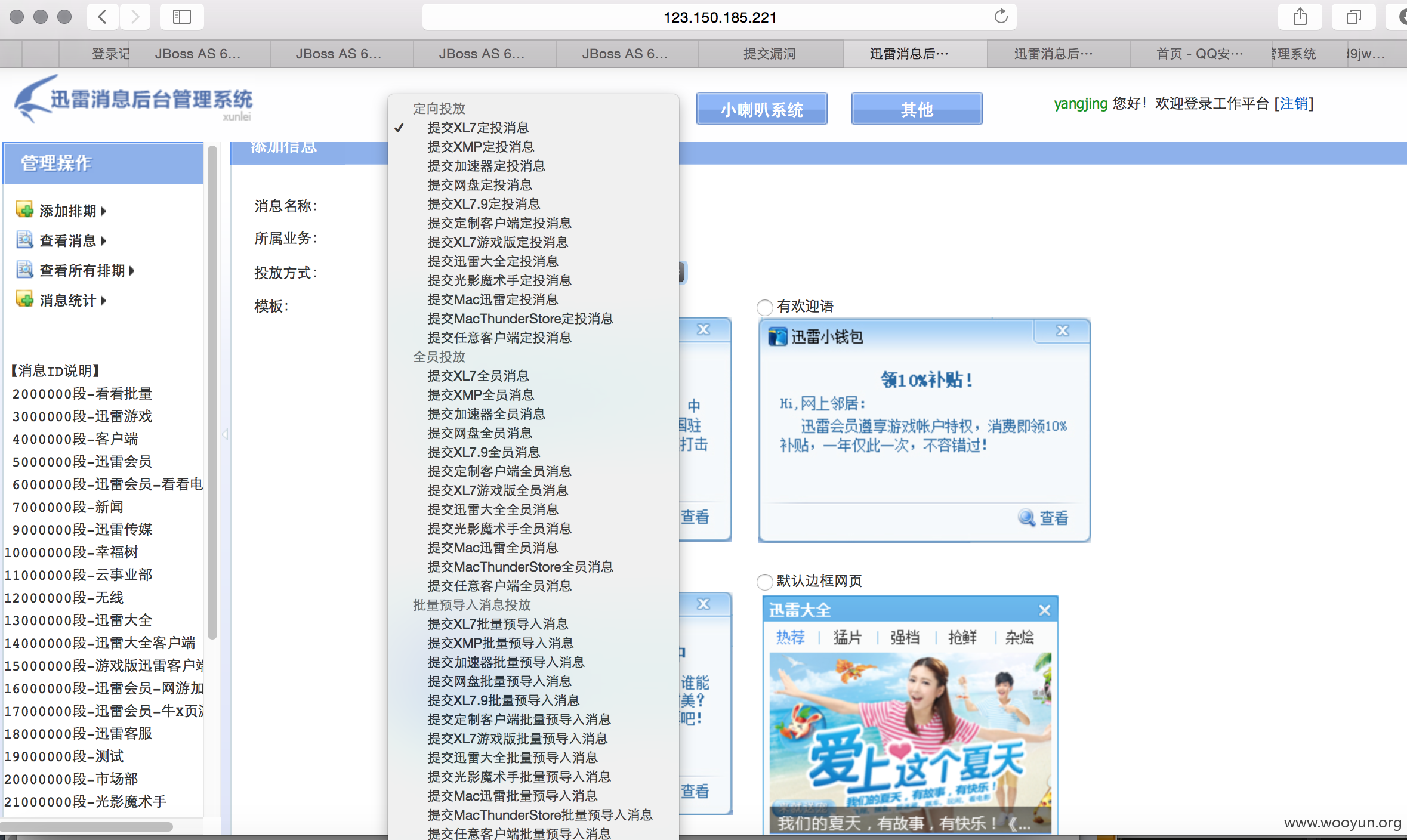This screenshot has width=1407, height=840.
Task: Open the 强档 tab in 迅雷大全 popup
Action: 905,637
